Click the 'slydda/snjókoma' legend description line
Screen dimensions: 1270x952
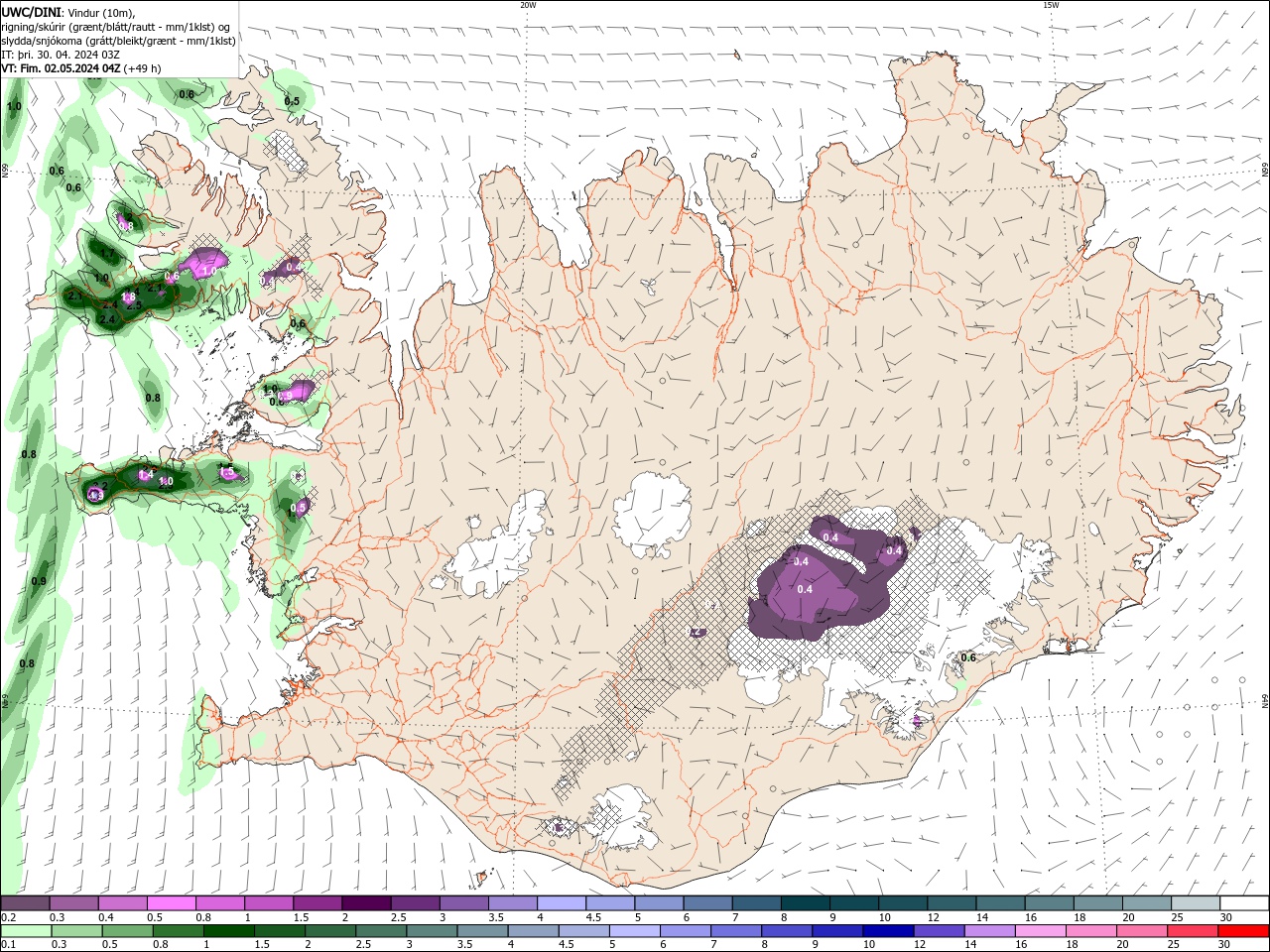[118, 41]
